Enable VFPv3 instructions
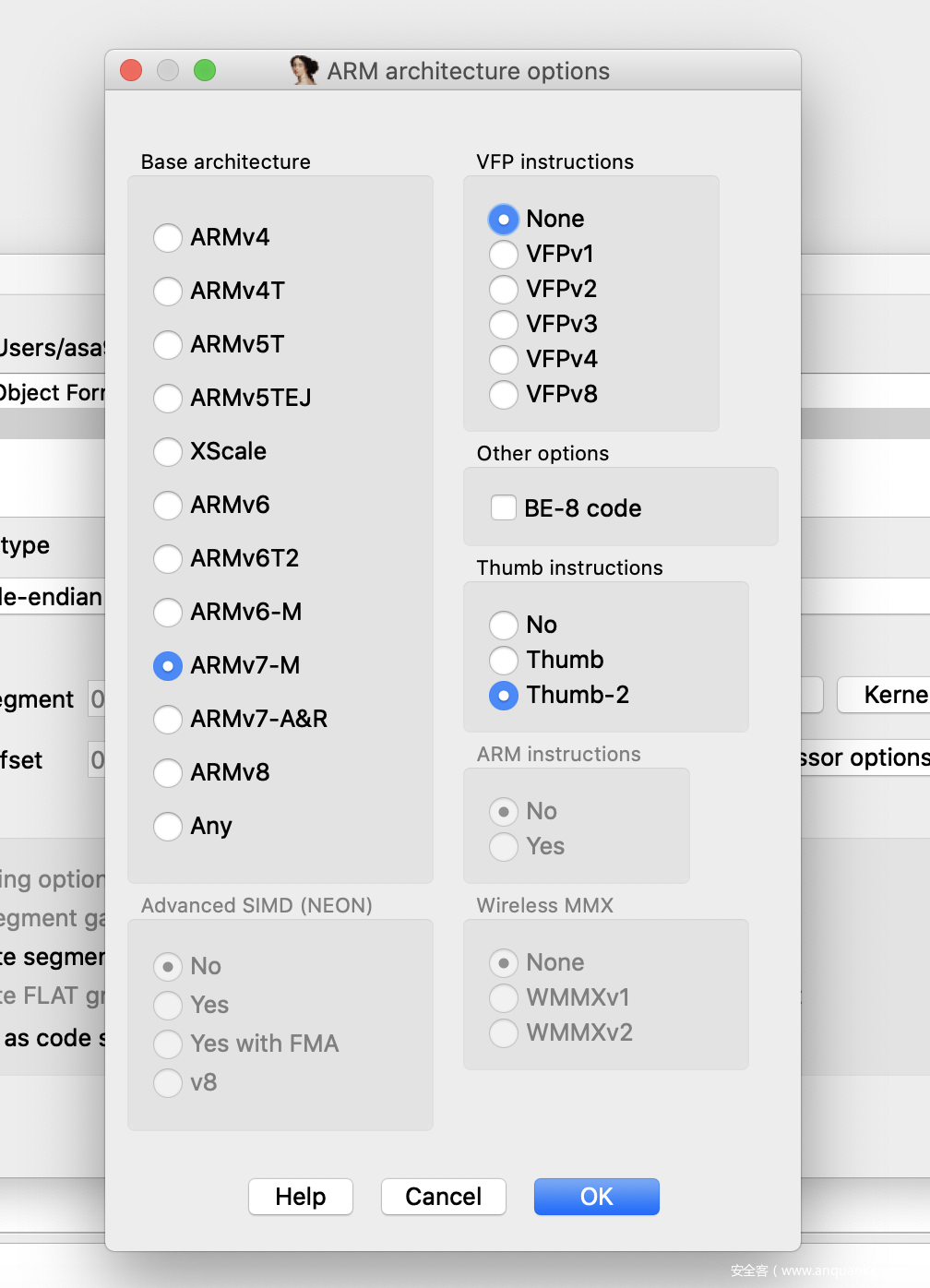930x1288 pixels. point(504,325)
